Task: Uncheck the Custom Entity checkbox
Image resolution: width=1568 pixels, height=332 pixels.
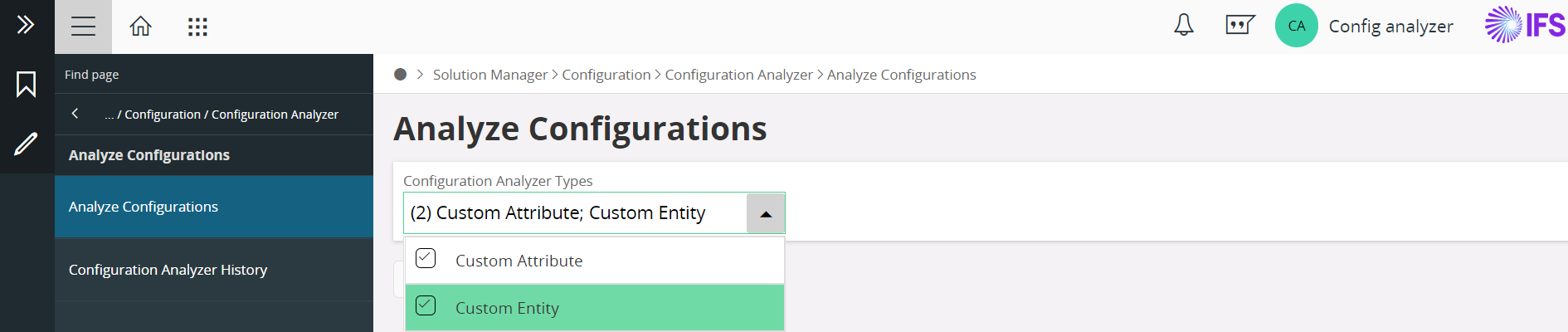Action: click(x=426, y=306)
